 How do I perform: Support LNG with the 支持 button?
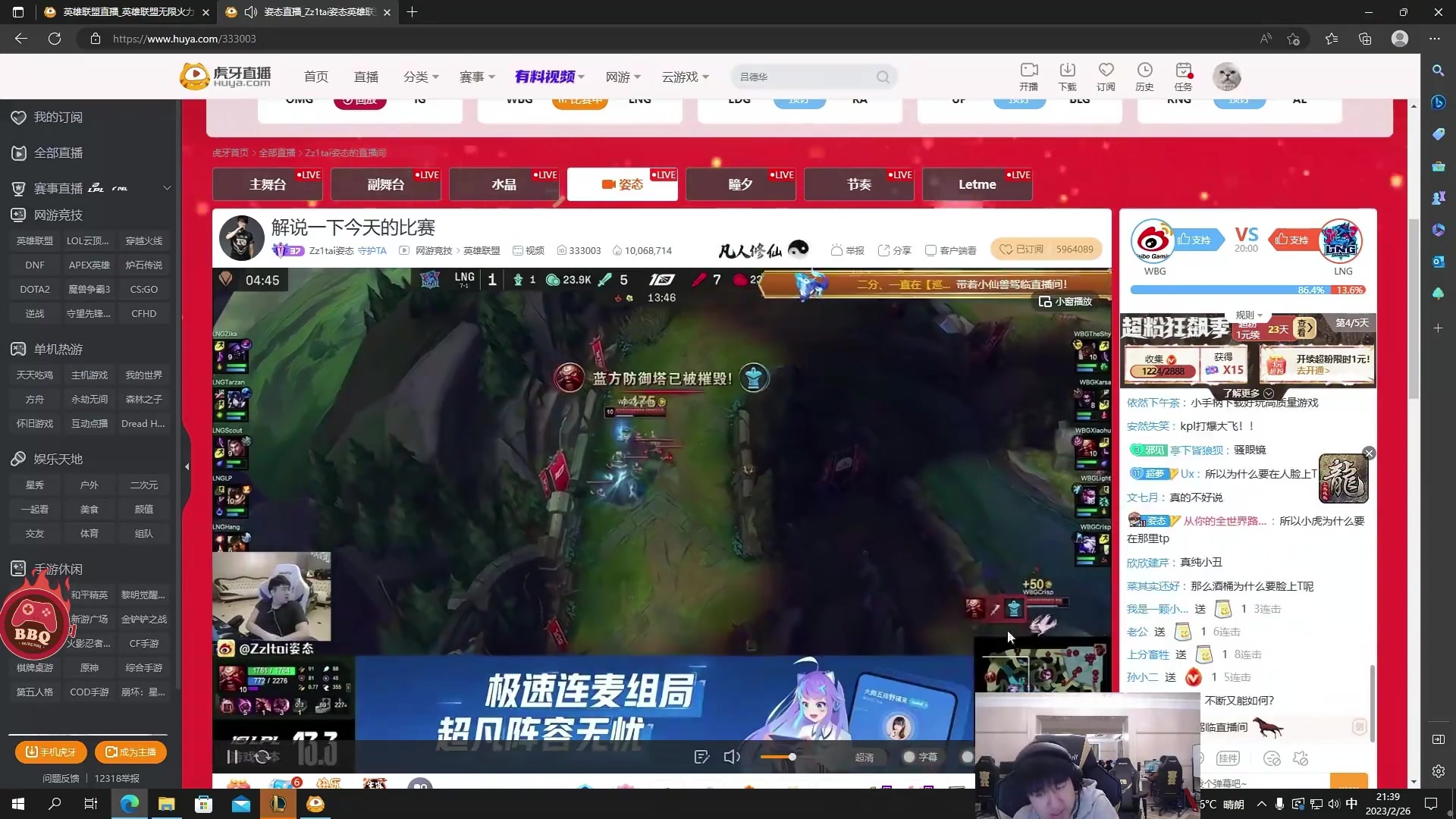[x=1294, y=240]
